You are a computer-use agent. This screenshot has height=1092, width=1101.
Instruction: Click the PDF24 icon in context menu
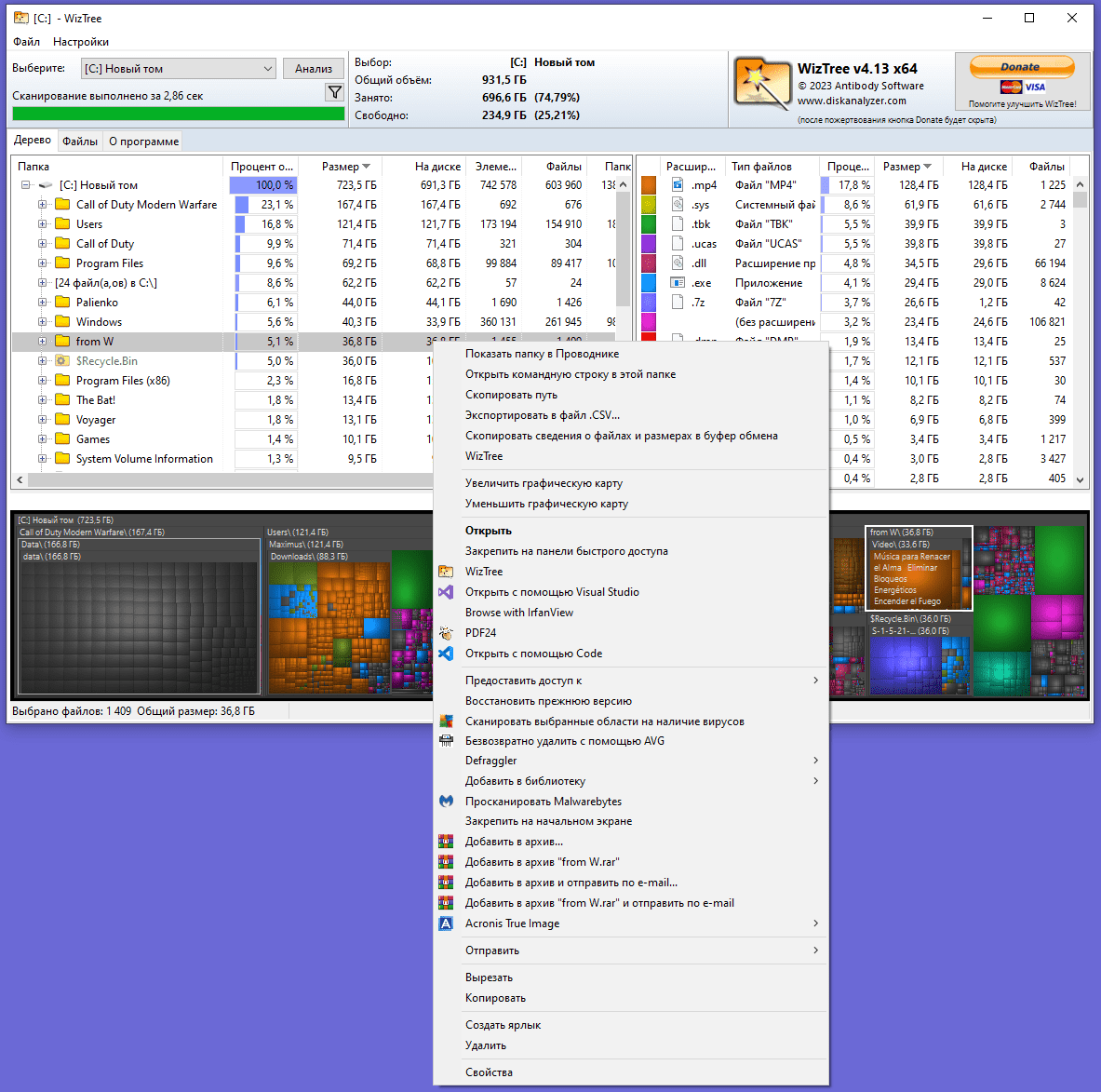pyautogui.click(x=446, y=633)
